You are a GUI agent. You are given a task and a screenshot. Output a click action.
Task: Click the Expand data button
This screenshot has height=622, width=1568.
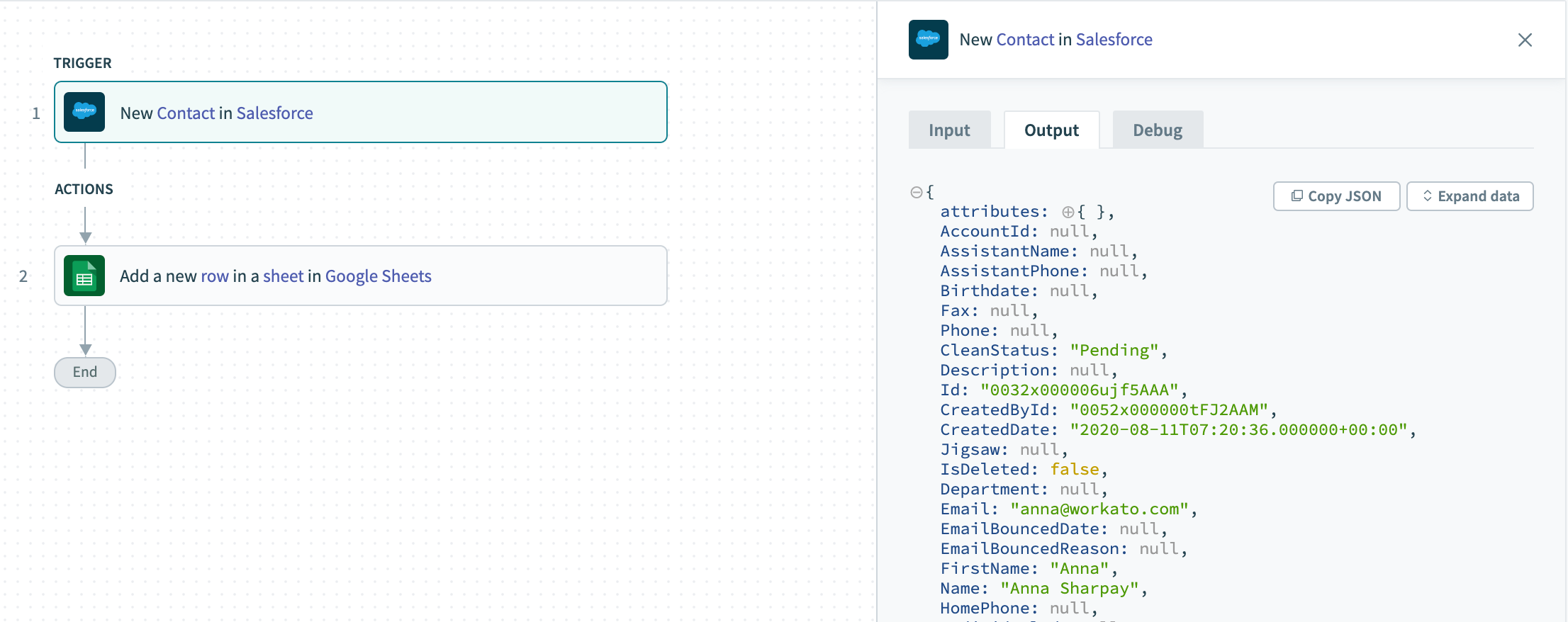(1469, 196)
